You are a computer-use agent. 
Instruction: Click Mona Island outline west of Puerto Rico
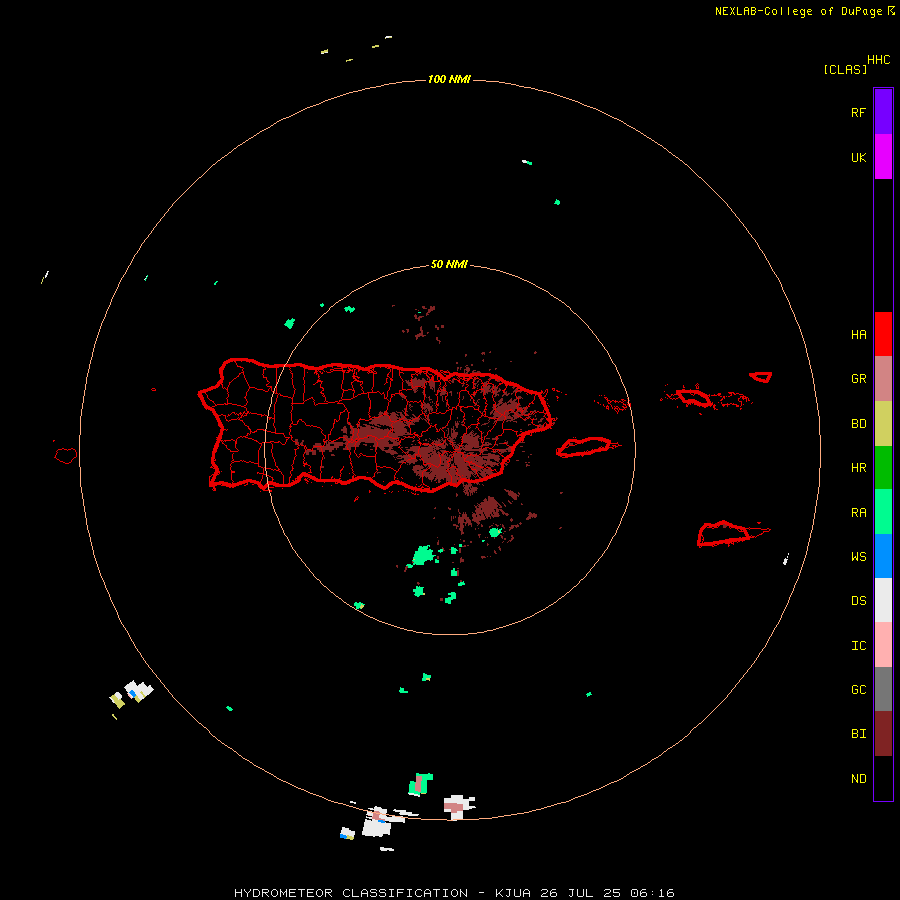pyautogui.click(x=66, y=455)
